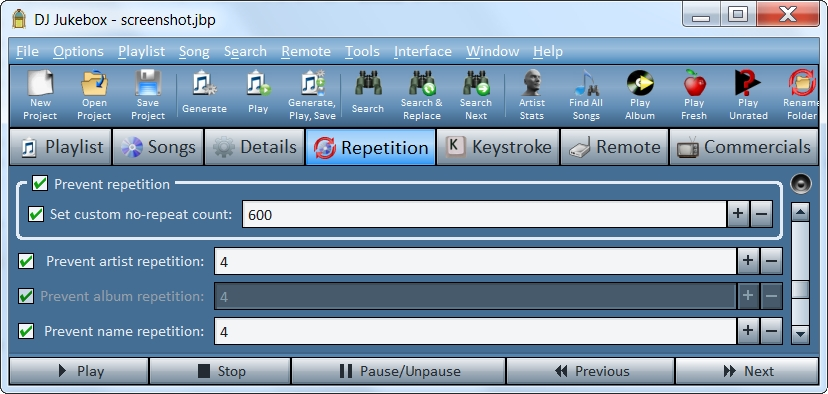This screenshot has width=828, height=394.
Task: Select the Repetition tab
Action: click(x=370, y=147)
